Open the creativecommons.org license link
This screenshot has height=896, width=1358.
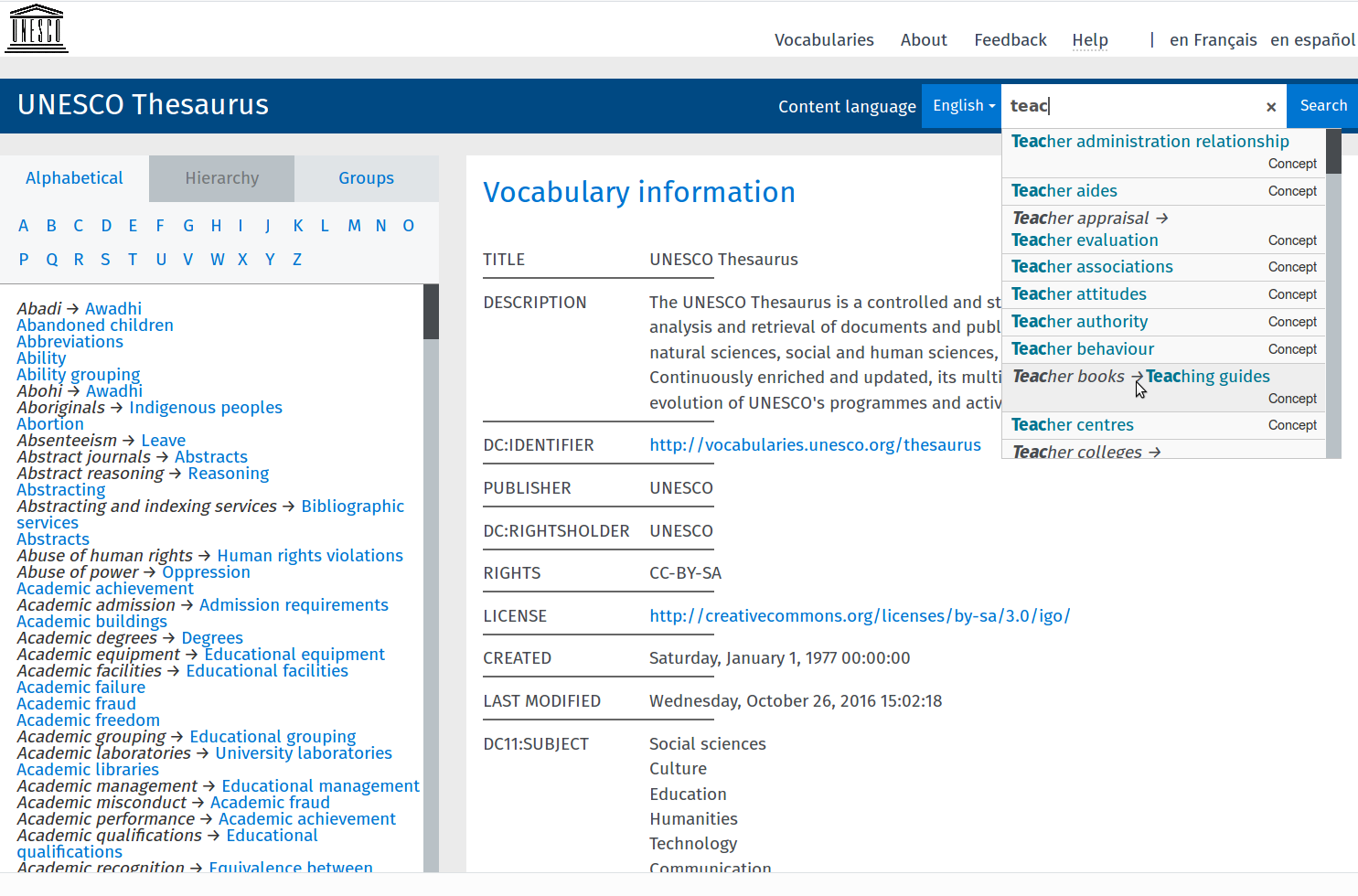pyautogui.click(x=860, y=616)
